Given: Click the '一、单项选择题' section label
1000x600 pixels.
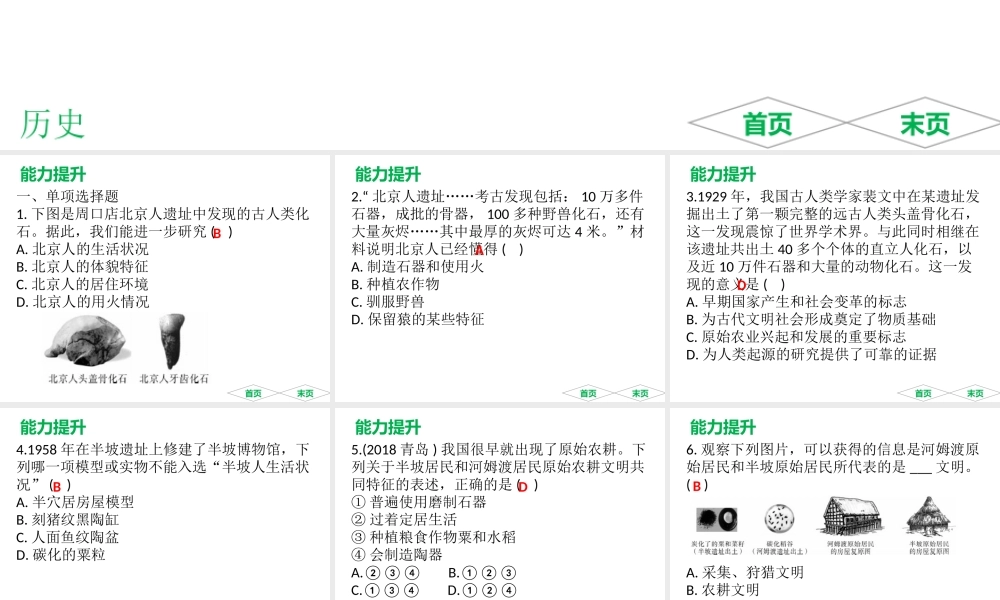Looking at the screenshot, I should [68, 196].
